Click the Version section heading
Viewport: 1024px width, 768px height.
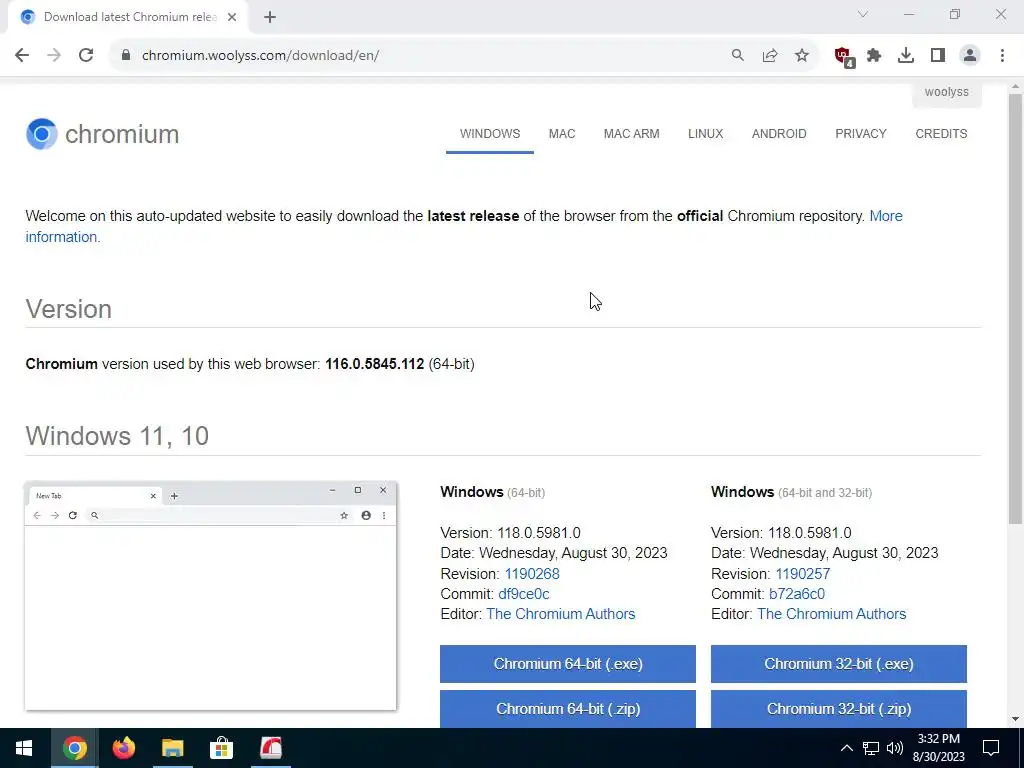click(69, 310)
